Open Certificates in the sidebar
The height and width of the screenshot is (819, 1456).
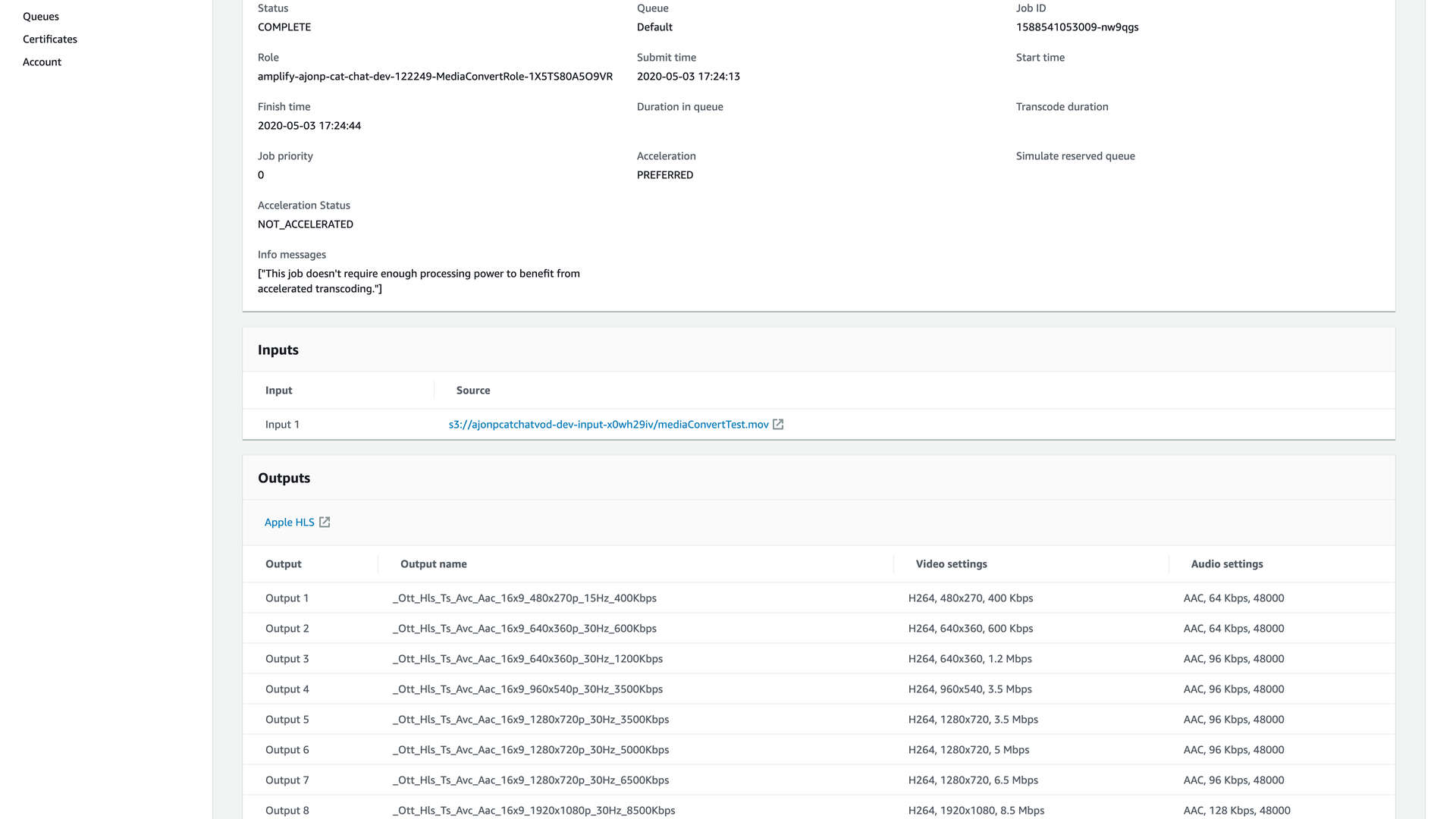pyautogui.click(x=50, y=39)
